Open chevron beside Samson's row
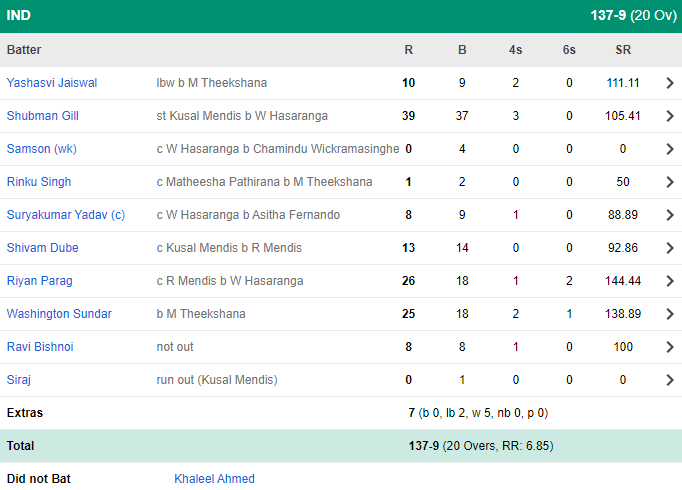Viewport: 682px width, 490px height. click(x=670, y=149)
